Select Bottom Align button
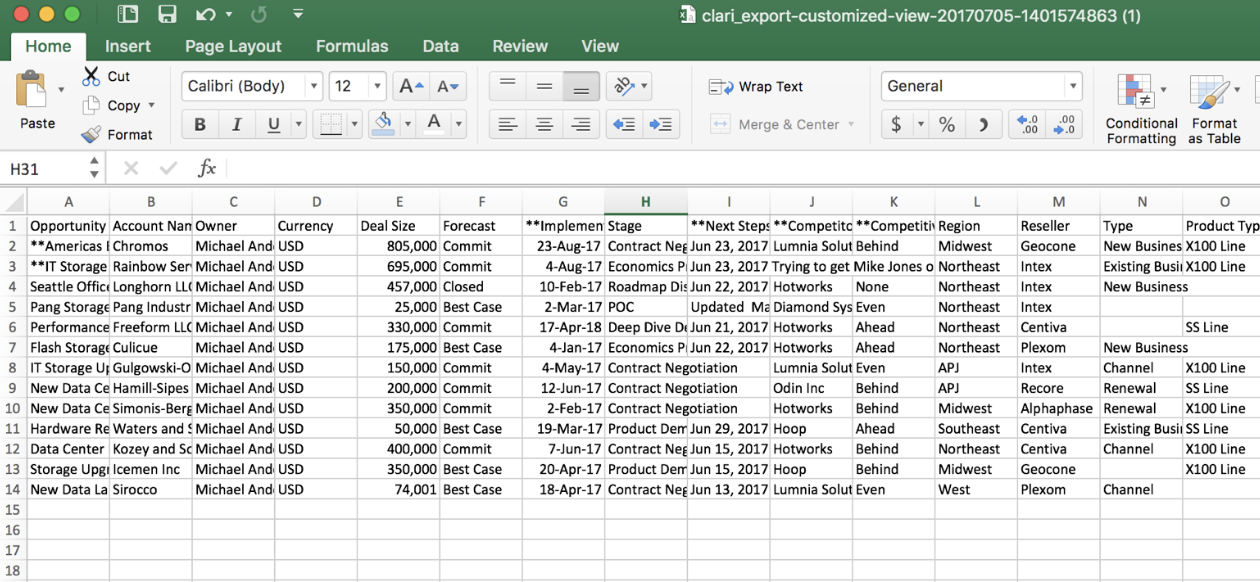Image resolution: width=1260 pixels, height=582 pixels. click(x=580, y=86)
